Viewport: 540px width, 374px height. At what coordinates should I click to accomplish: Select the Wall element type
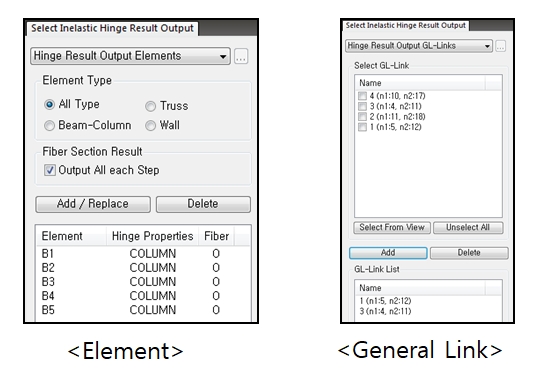(150, 125)
